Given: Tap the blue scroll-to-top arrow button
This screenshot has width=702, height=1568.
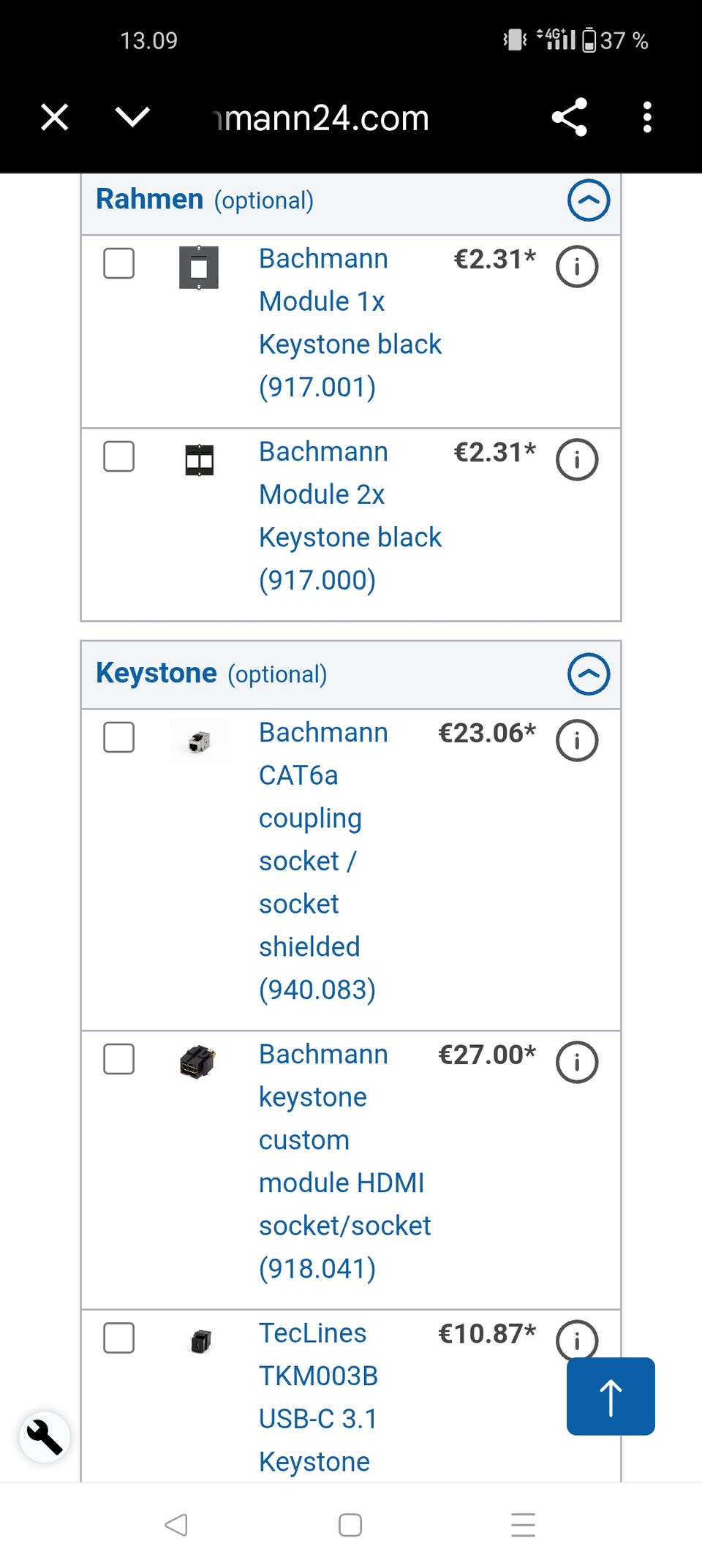Looking at the screenshot, I should [x=611, y=1396].
